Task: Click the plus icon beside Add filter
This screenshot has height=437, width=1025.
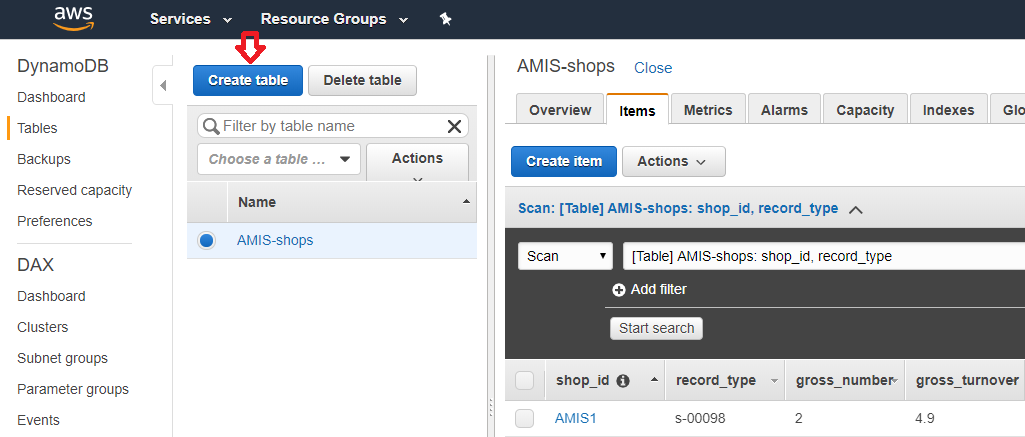Action: click(619, 290)
